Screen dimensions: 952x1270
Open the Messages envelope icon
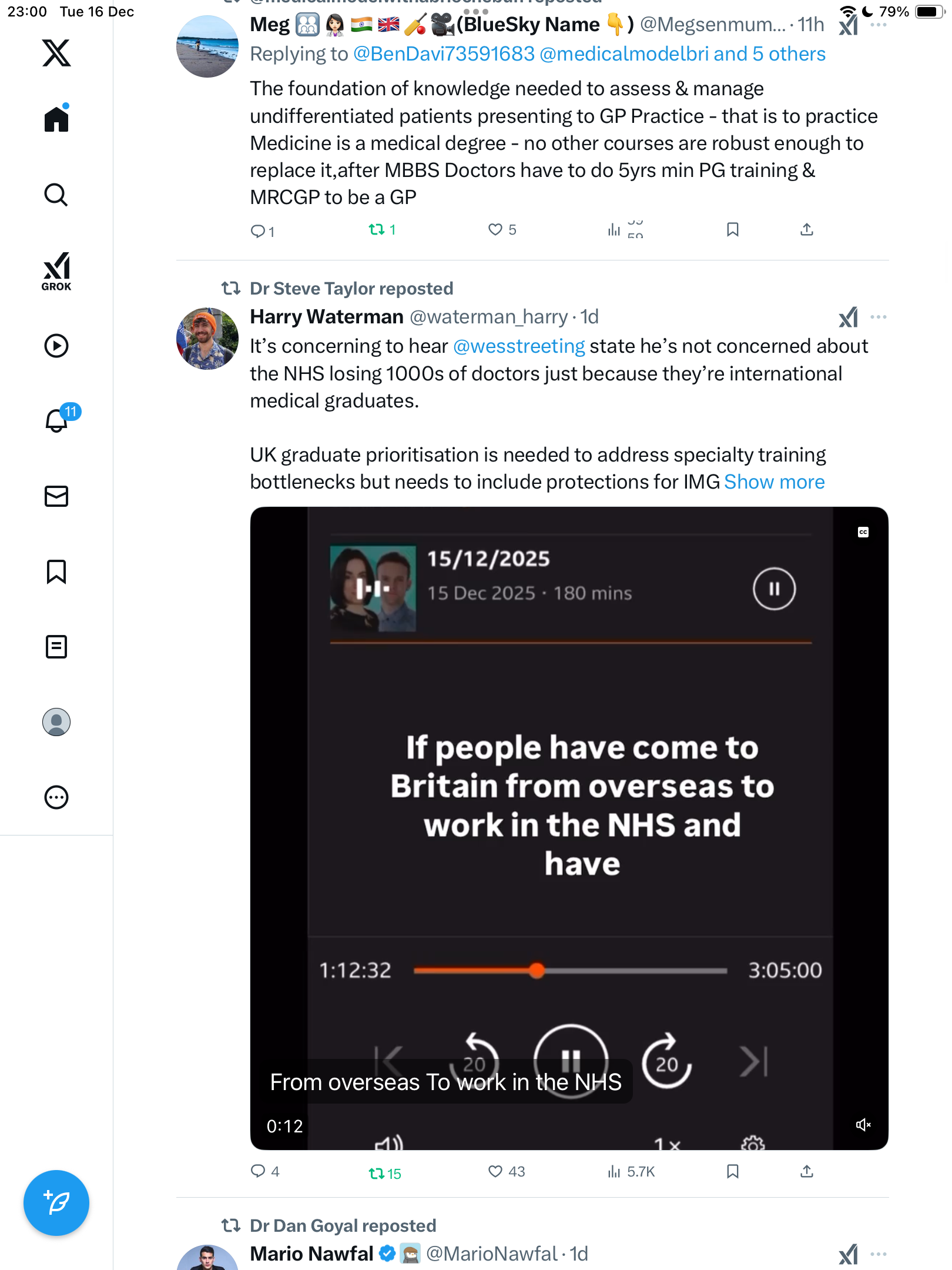pos(56,496)
